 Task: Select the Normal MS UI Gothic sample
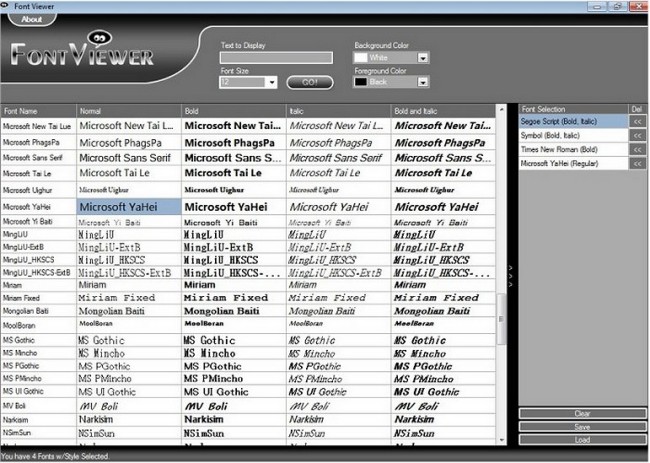click(x=129, y=392)
